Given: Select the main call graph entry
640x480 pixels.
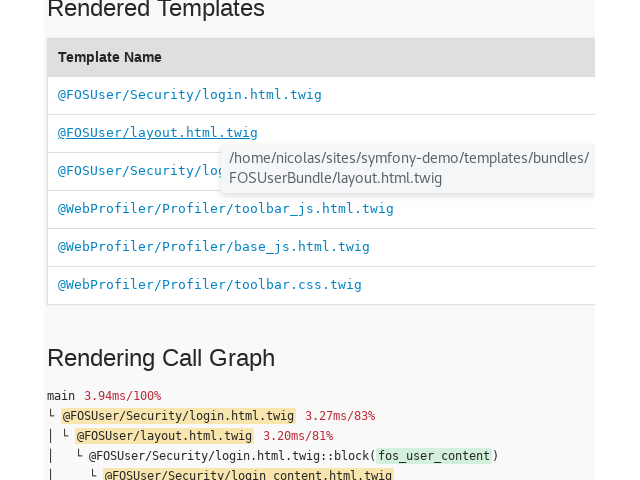Looking at the screenshot, I should [61, 396].
